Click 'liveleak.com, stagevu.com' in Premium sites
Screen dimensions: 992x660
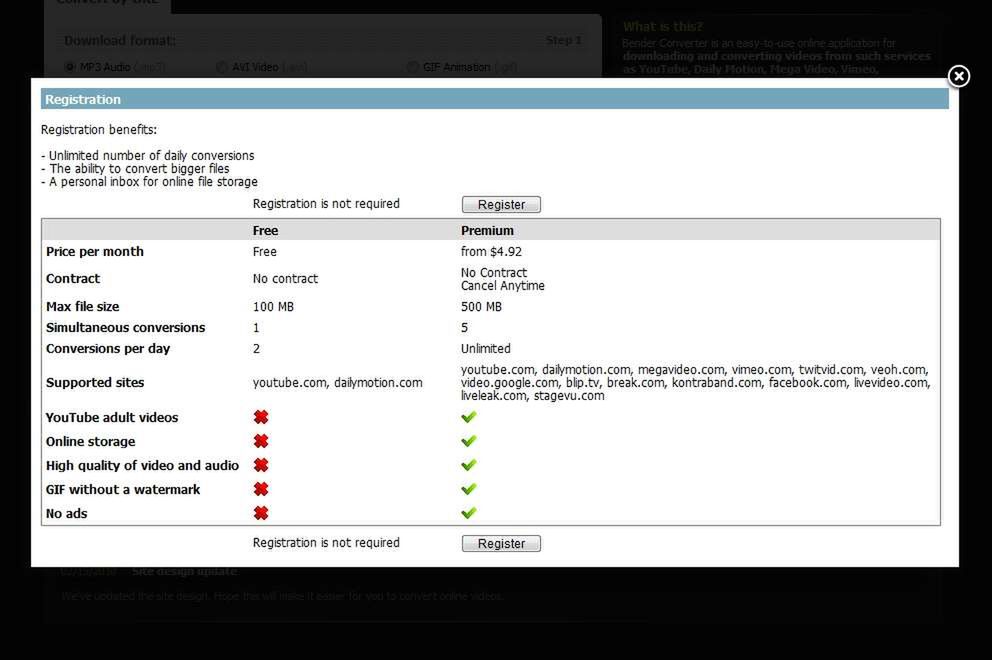pos(532,395)
